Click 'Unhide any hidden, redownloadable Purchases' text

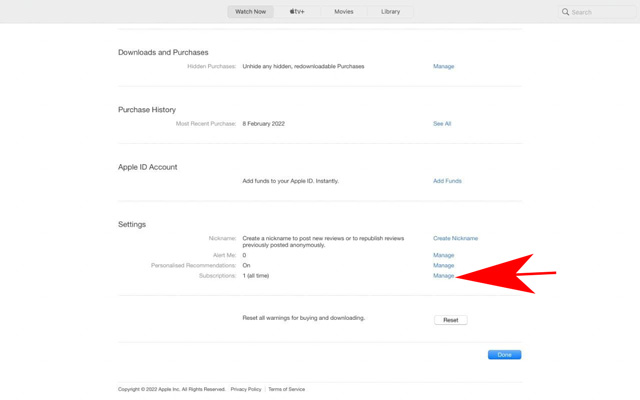[x=303, y=66]
